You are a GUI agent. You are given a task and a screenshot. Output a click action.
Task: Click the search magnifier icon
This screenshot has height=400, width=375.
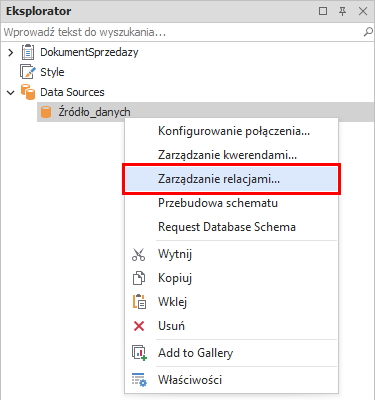[x=368, y=32]
